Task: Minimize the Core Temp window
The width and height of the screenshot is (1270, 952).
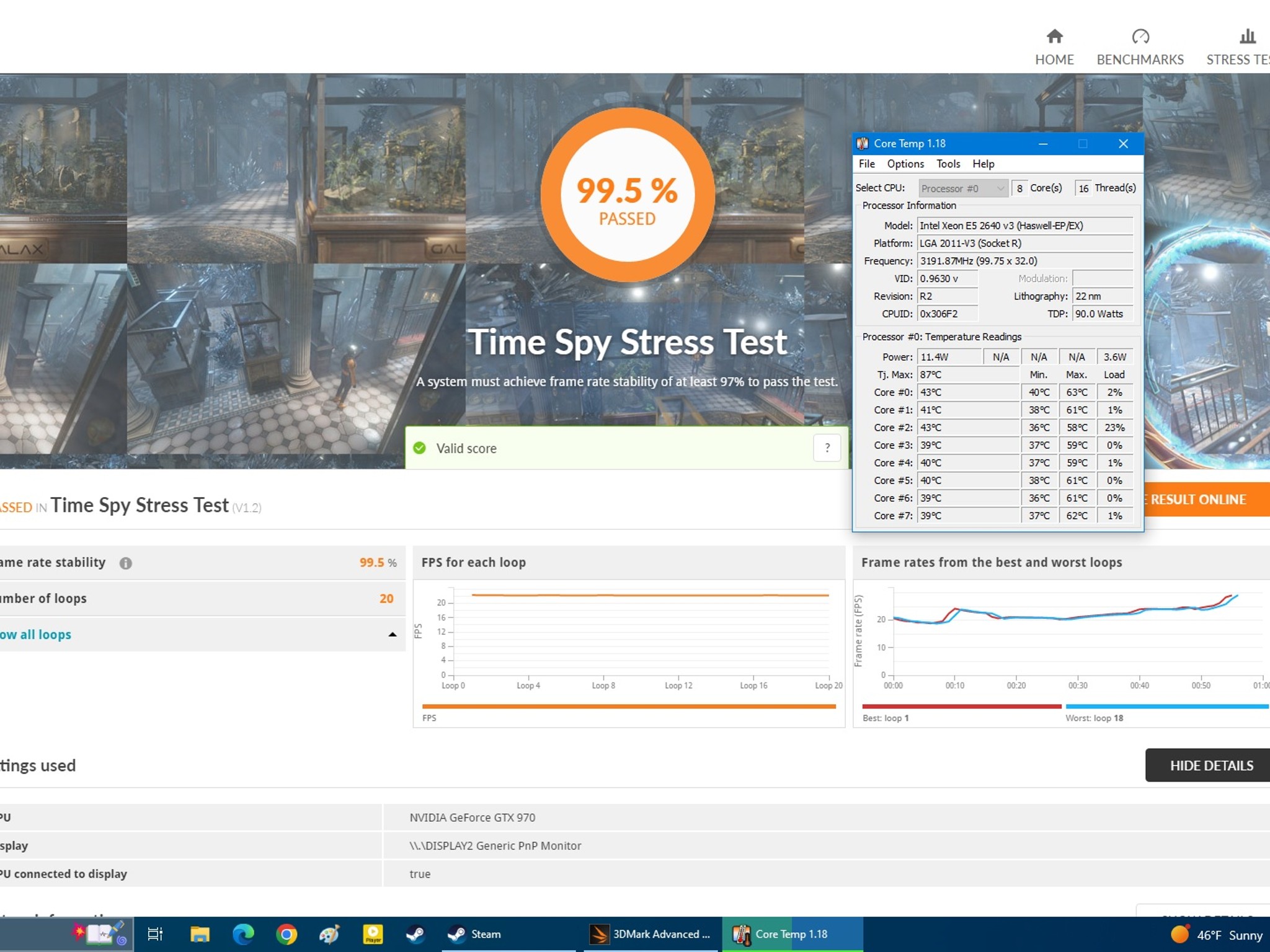Action: [1043, 144]
